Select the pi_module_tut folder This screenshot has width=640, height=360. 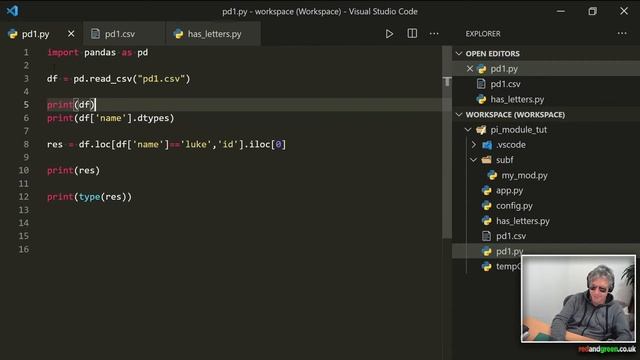point(546,130)
